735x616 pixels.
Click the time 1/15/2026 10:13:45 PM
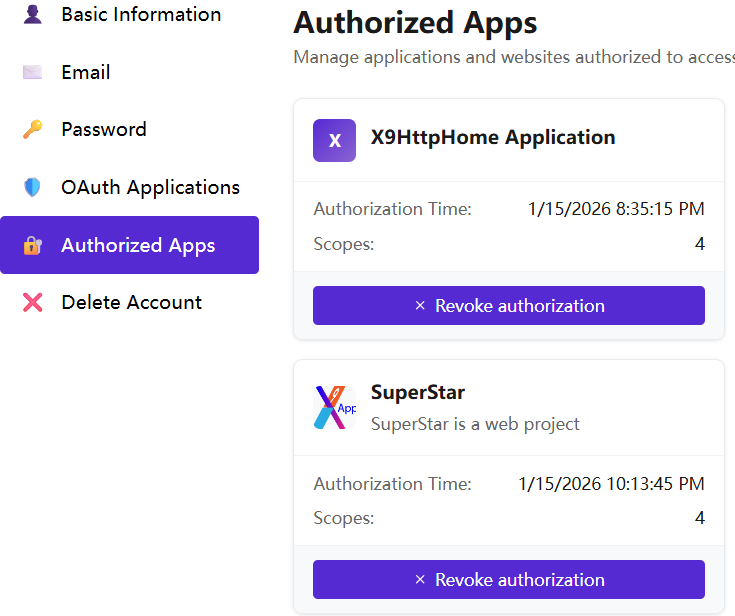(x=611, y=484)
